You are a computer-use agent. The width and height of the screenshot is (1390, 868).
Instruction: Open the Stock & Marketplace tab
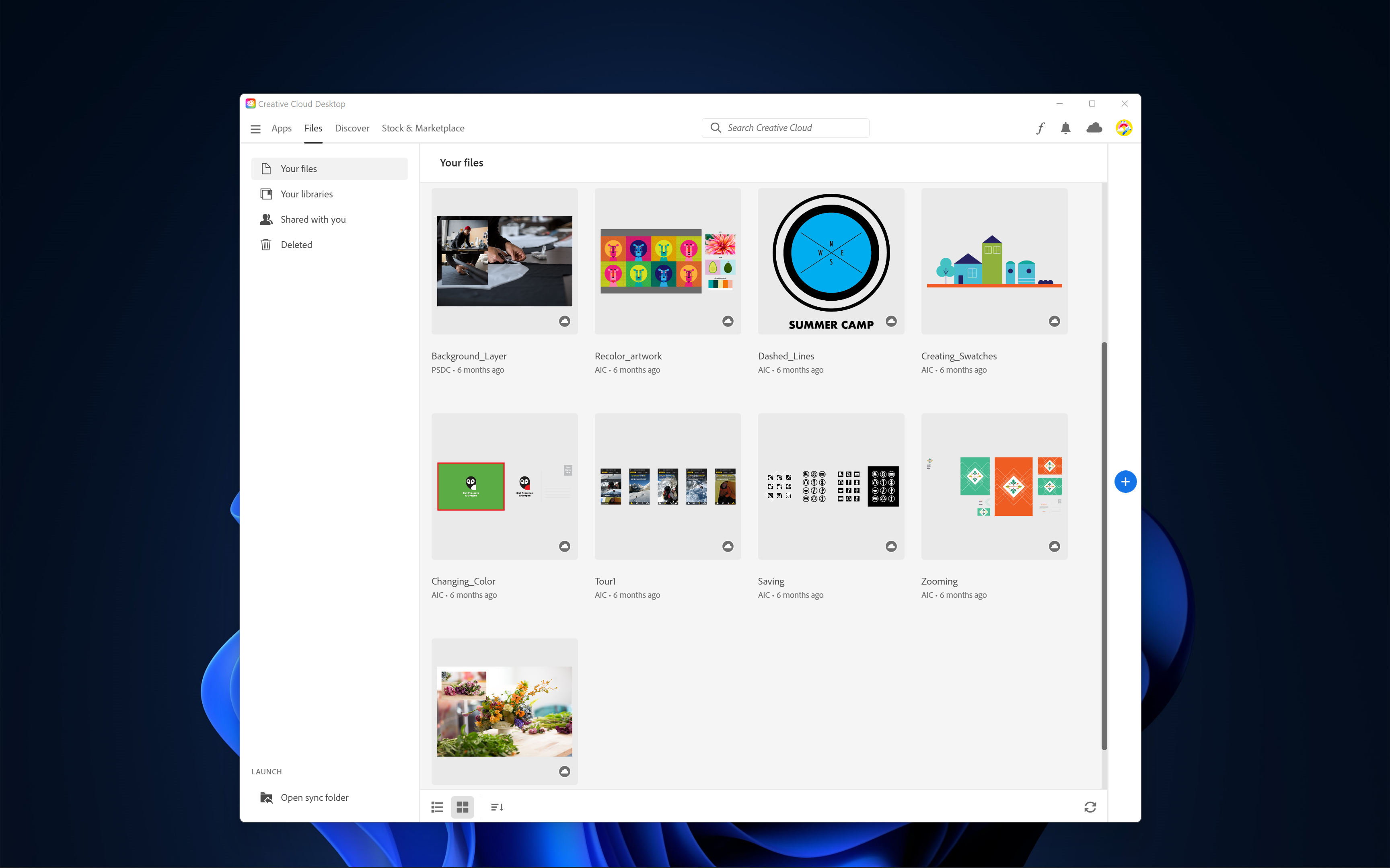click(x=423, y=128)
